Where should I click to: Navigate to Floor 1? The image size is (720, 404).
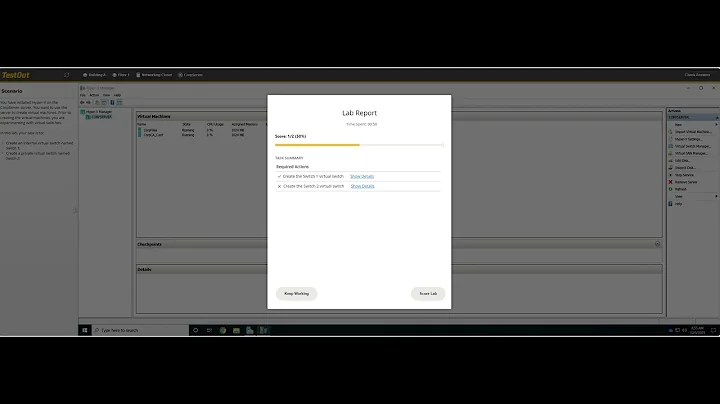121,75
